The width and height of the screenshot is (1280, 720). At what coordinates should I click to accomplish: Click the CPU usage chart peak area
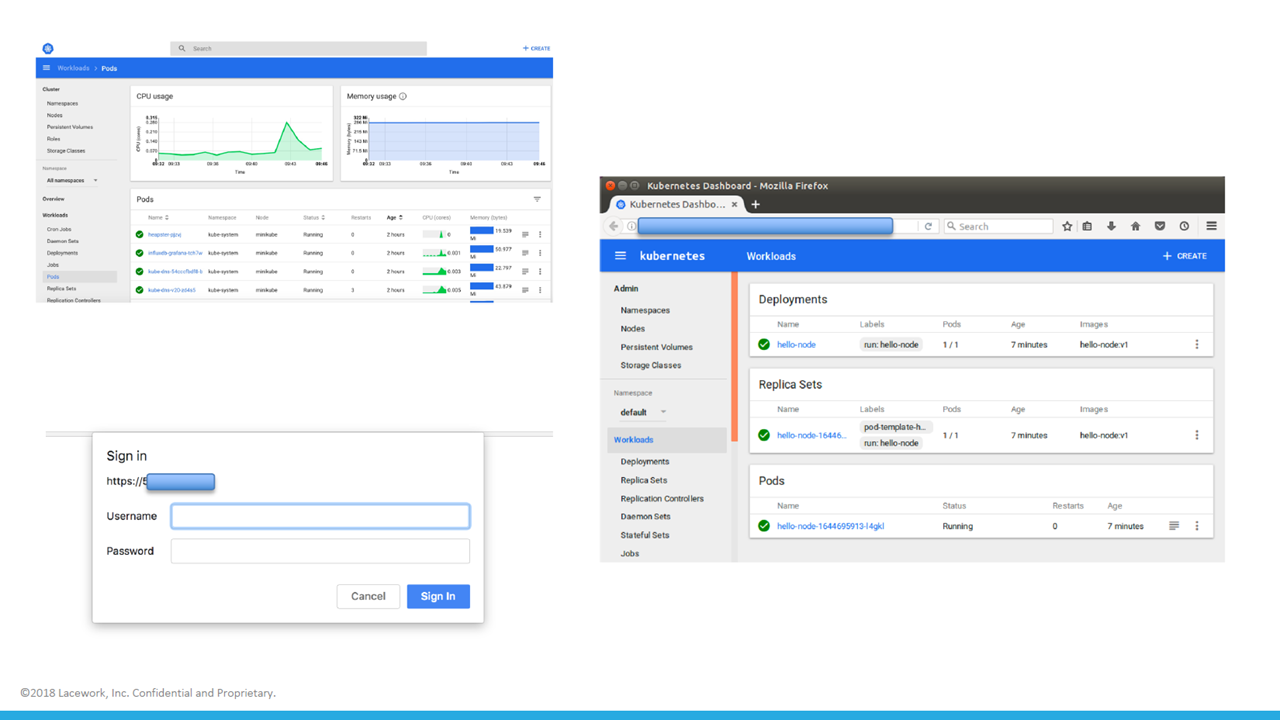(288, 125)
